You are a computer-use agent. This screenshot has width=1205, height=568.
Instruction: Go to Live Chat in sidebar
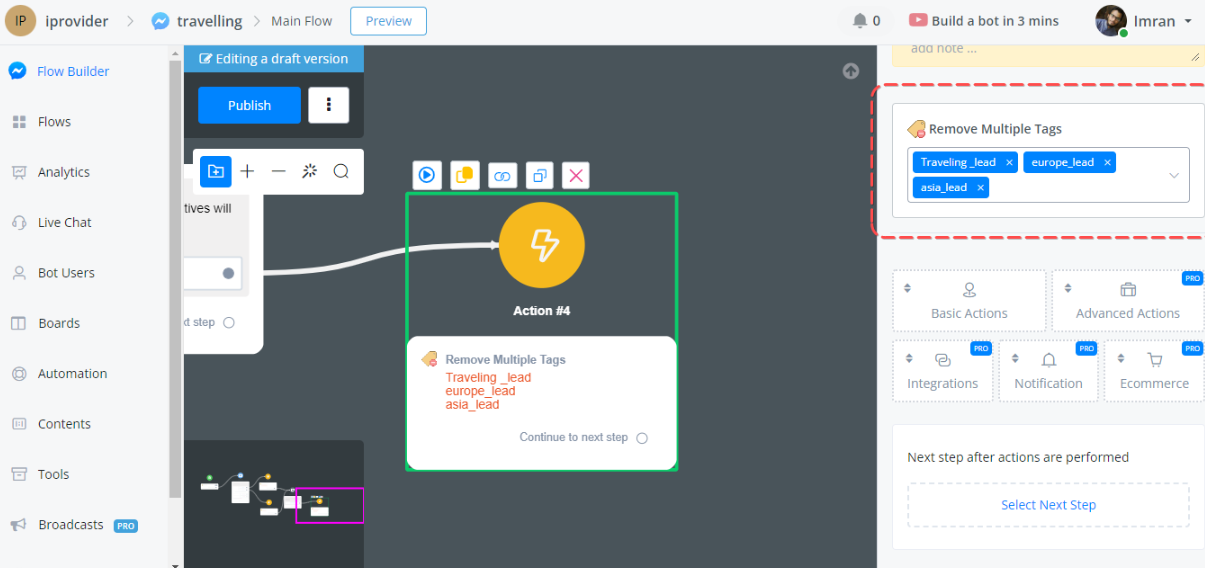coord(64,222)
